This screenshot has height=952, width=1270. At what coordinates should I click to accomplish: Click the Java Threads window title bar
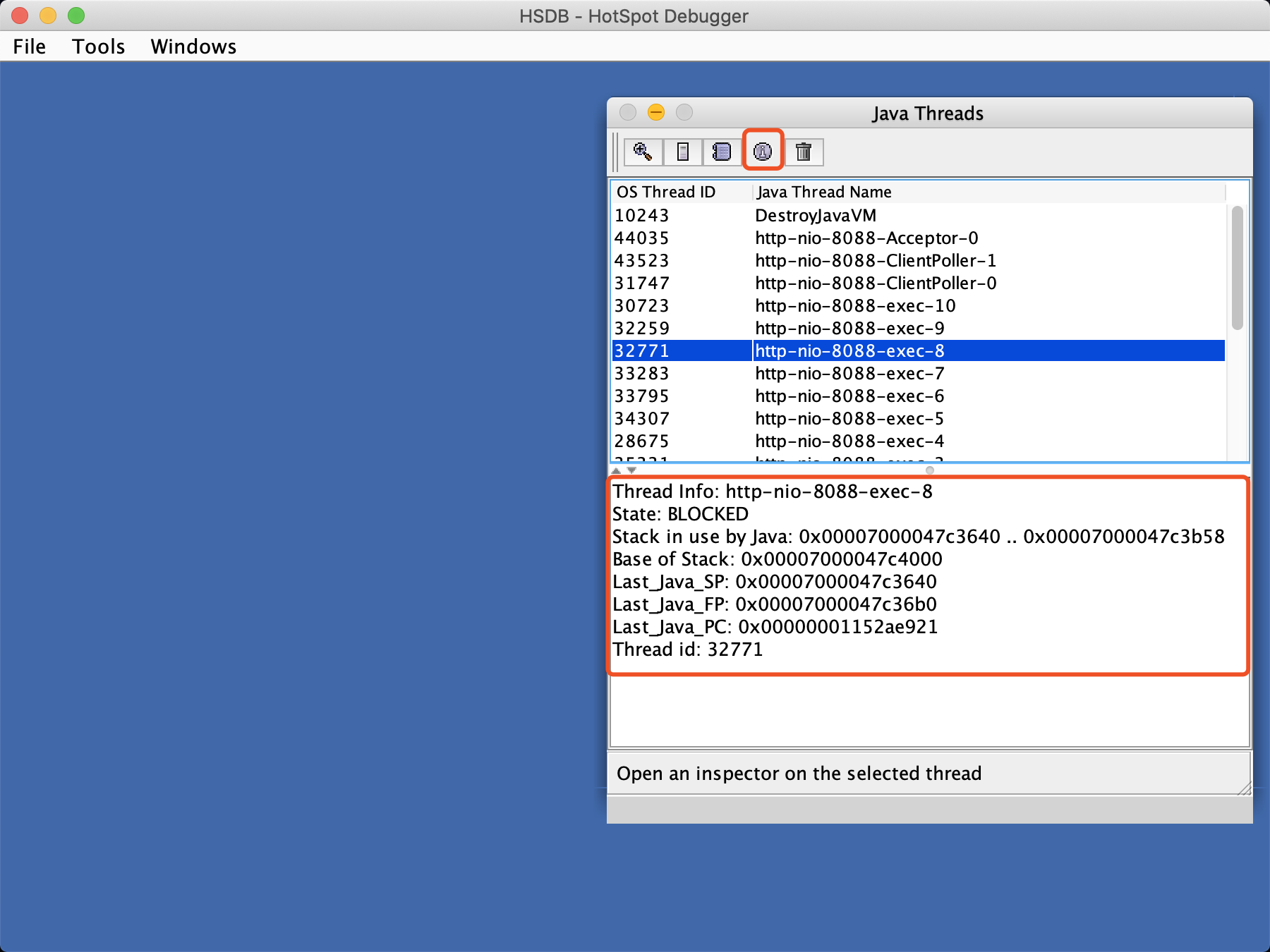(x=929, y=113)
